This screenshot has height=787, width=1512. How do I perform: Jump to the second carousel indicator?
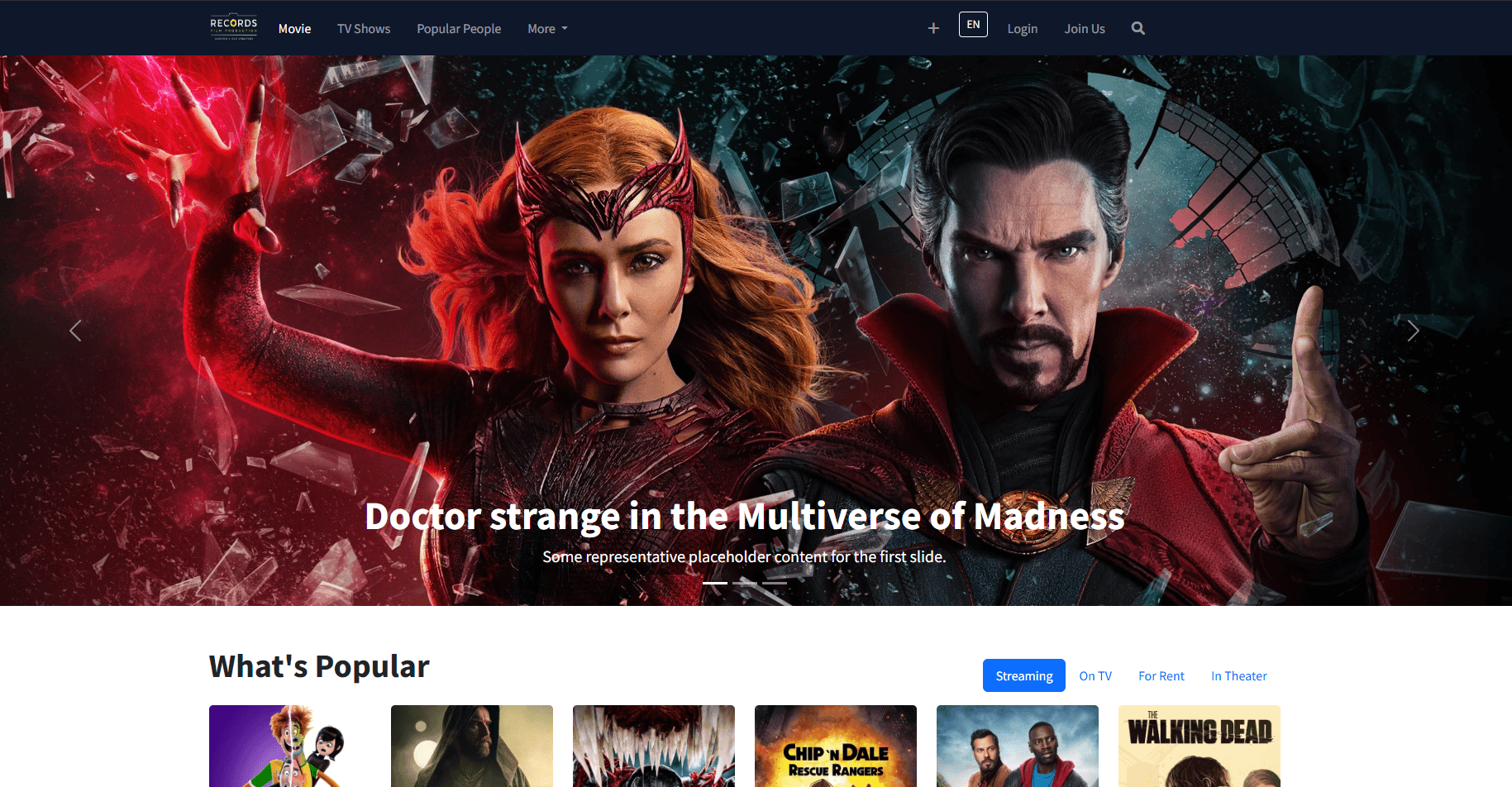coord(745,583)
